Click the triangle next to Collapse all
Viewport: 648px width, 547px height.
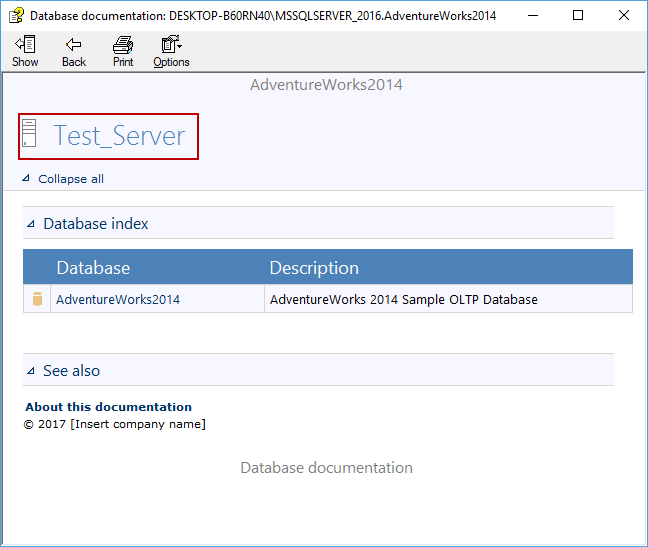26,179
